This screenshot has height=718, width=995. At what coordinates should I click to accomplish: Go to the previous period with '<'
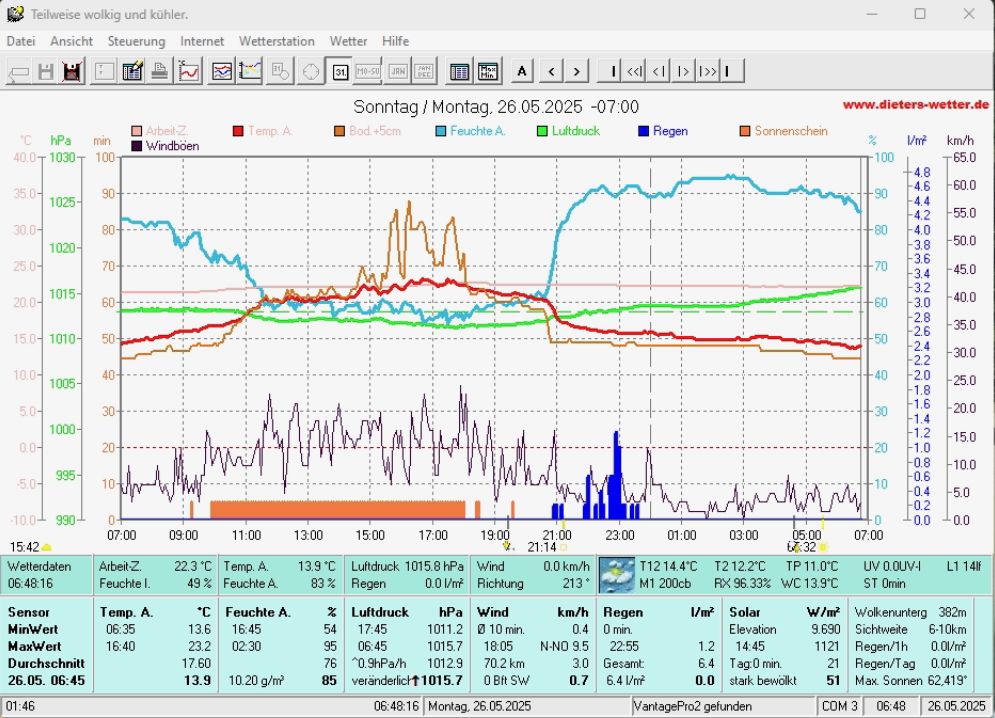[551, 71]
